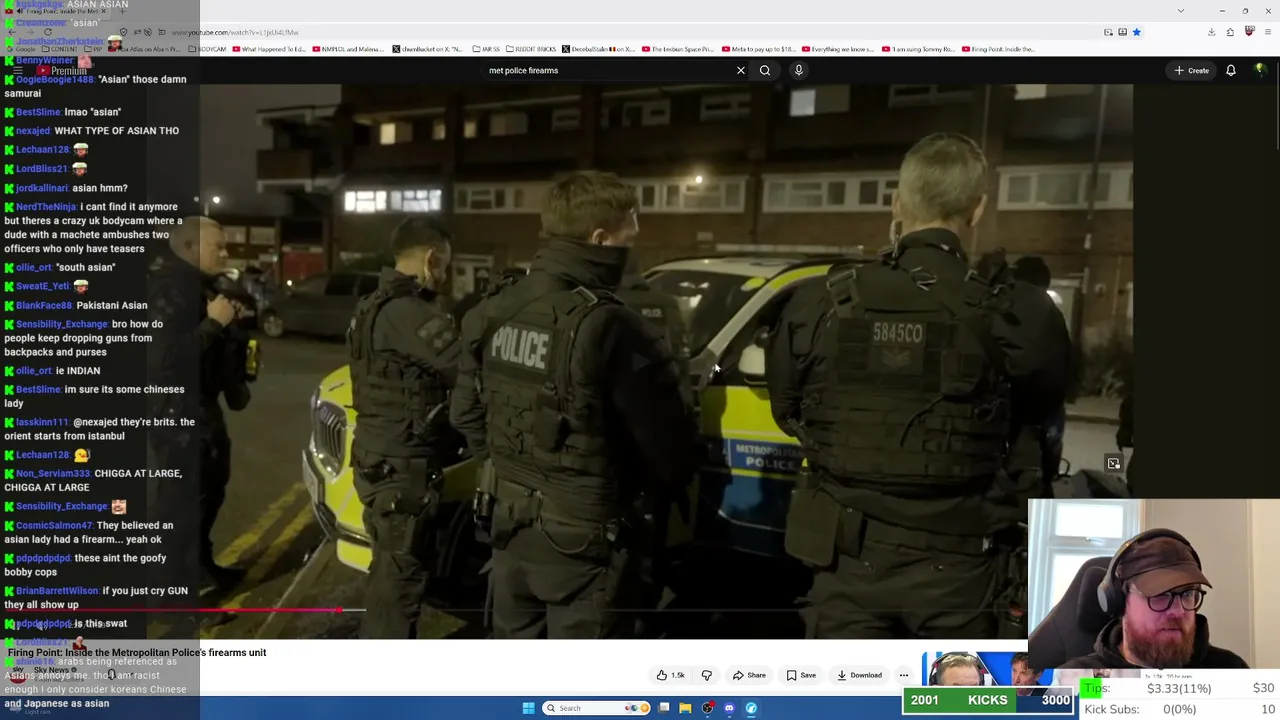Screen dimensions: 1280x720
Task: Like the video with thumbs up
Action: [x=671, y=675]
